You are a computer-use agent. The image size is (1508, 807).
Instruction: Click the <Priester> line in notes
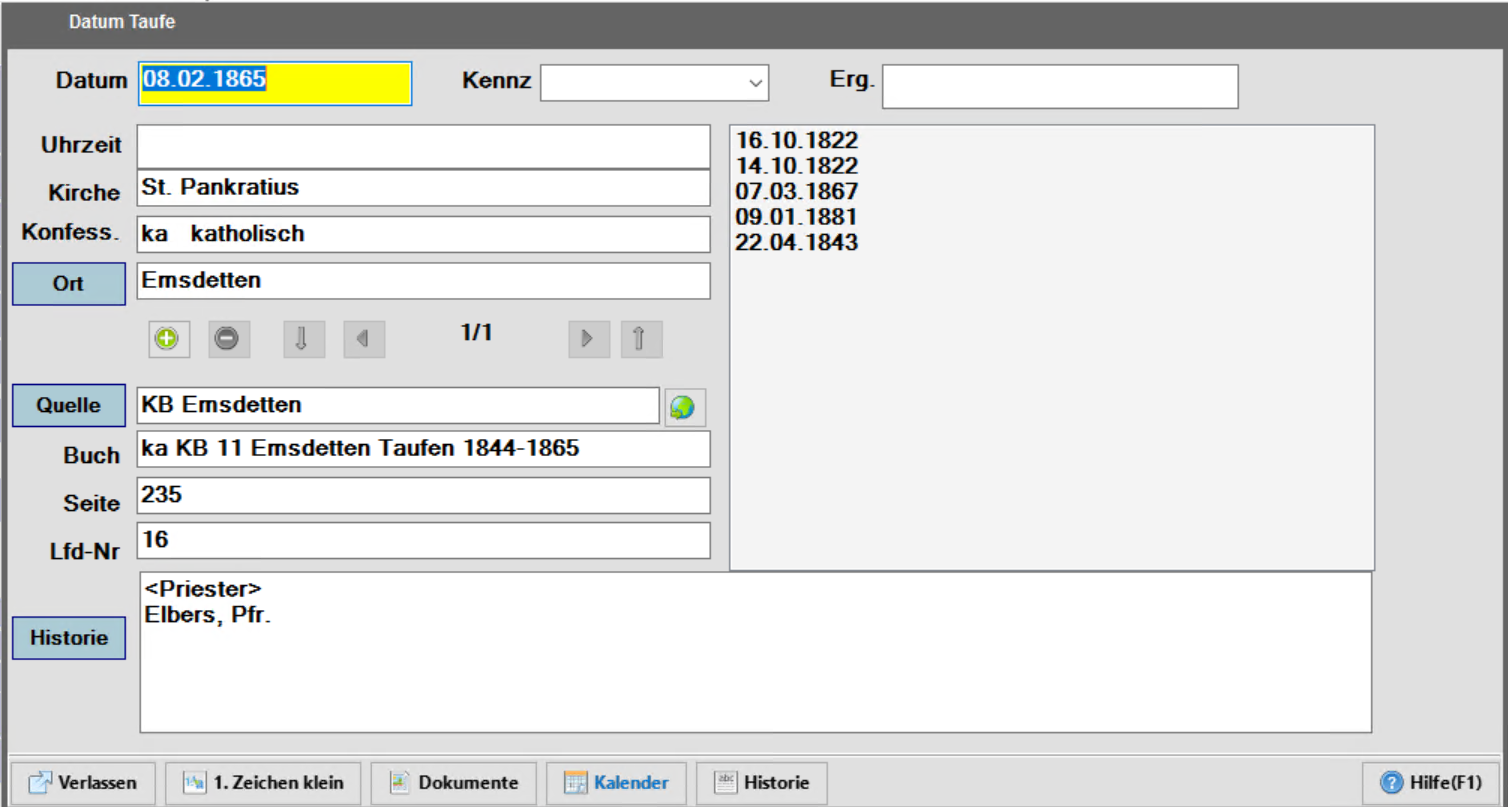[203, 590]
